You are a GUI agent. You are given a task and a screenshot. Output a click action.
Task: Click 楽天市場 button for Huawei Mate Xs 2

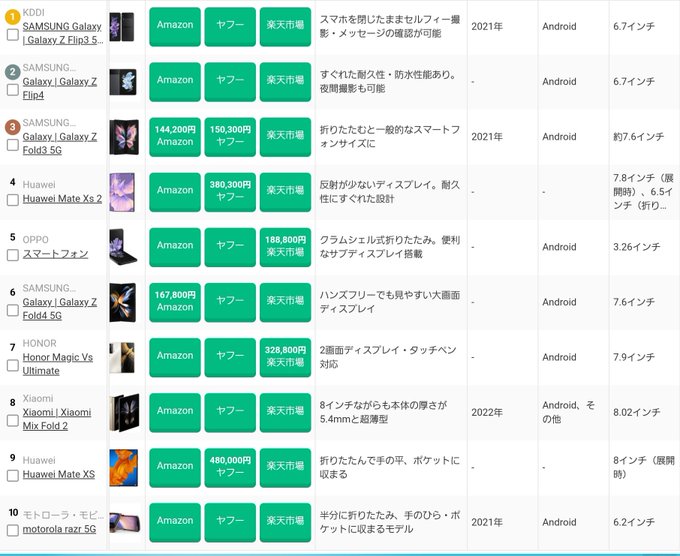(x=285, y=192)
